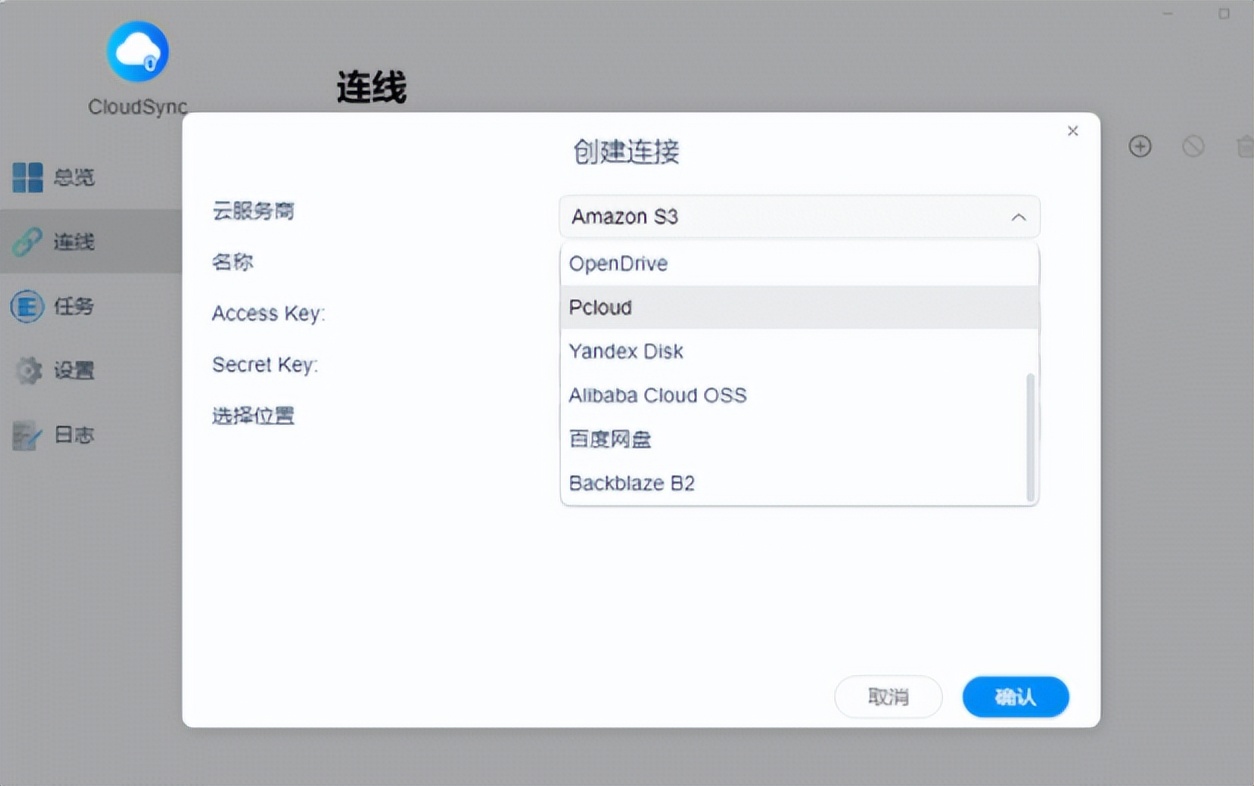
Task: Click the disable connection circle-slash icon
Action: [1193, 146]
